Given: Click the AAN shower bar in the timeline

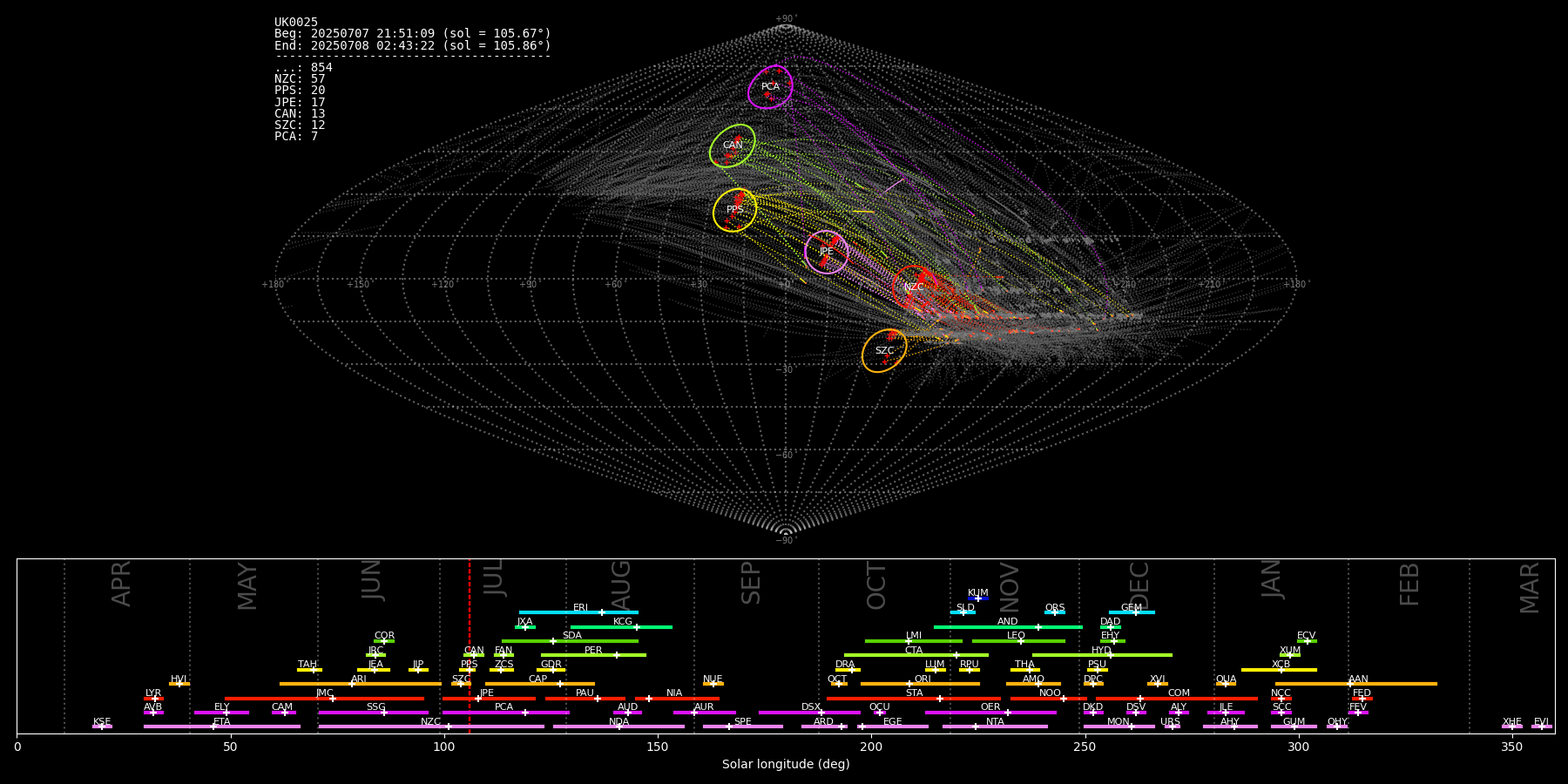Looking at the screenshot, I should [x=1356, y=684].
